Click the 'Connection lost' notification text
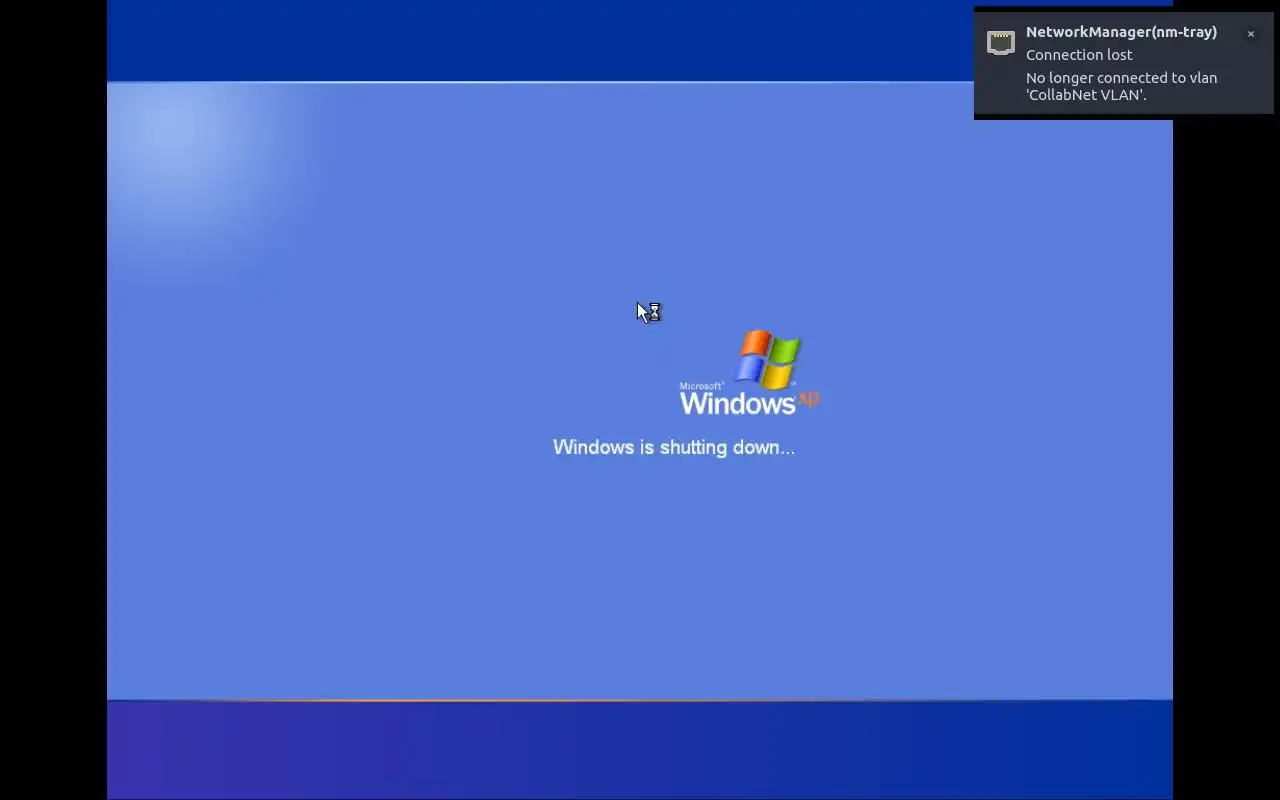The image size is (1280, 800). [1079, 55]
